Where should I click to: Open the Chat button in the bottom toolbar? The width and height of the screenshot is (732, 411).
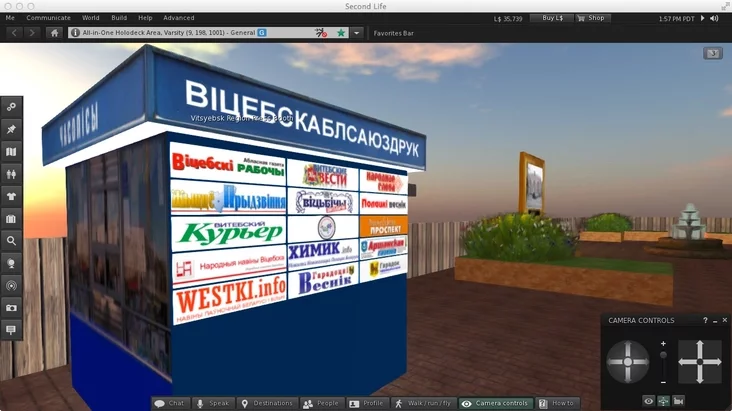pos(170,404)
